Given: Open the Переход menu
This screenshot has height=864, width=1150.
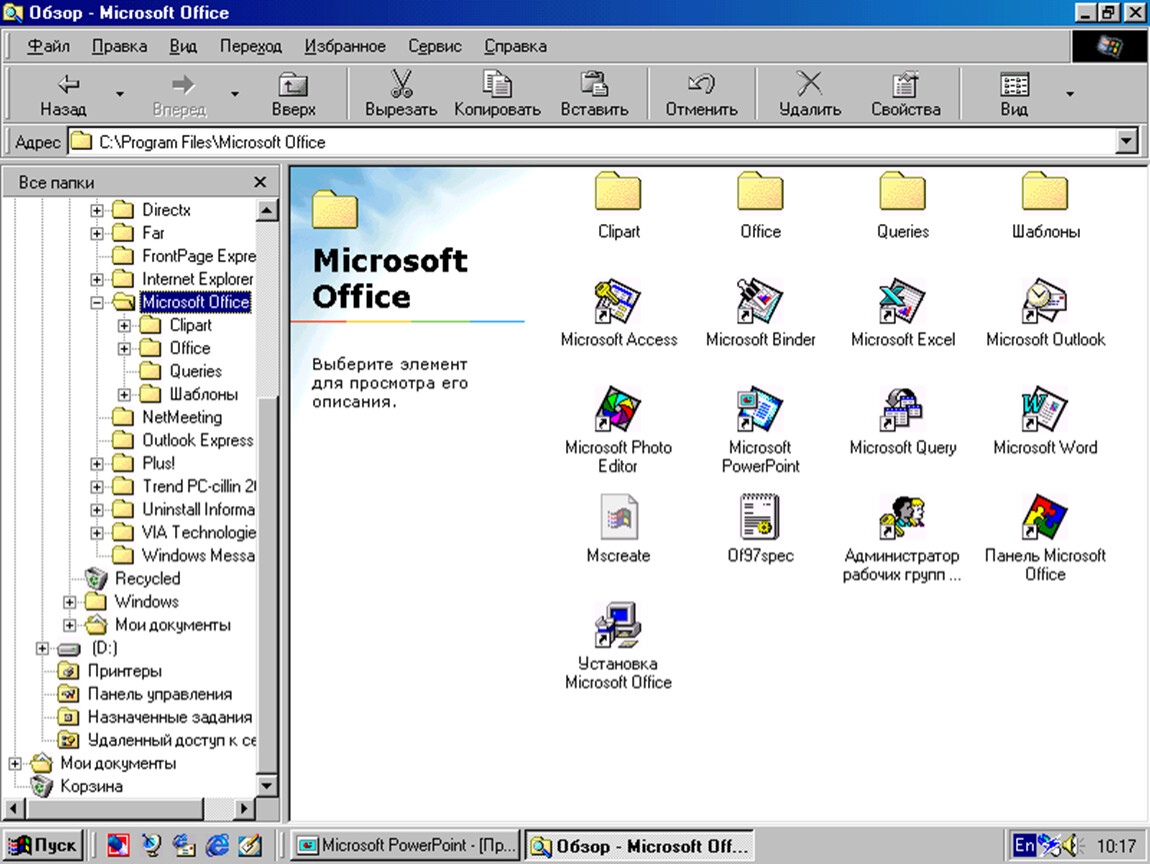Looking at the screenshot, I should pyautogui.click(x=251, y=46).
